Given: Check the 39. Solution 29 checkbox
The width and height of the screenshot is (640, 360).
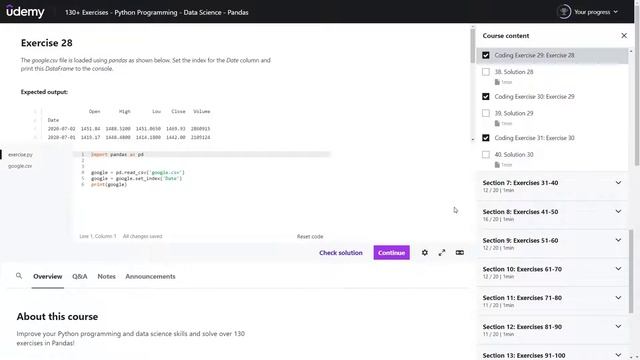Looking at the screenshot, I should tap(486, 113).
